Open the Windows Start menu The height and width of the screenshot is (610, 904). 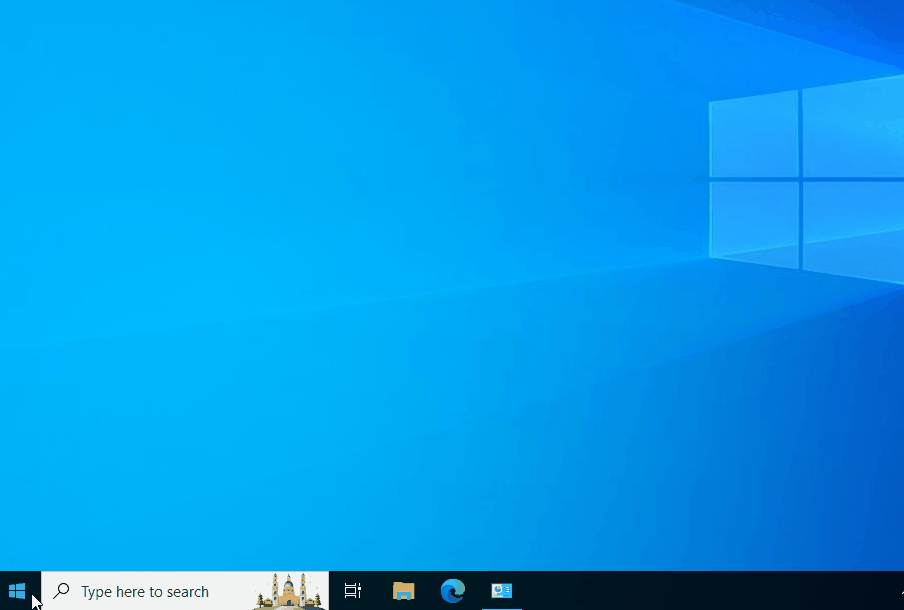click(17, 591)
